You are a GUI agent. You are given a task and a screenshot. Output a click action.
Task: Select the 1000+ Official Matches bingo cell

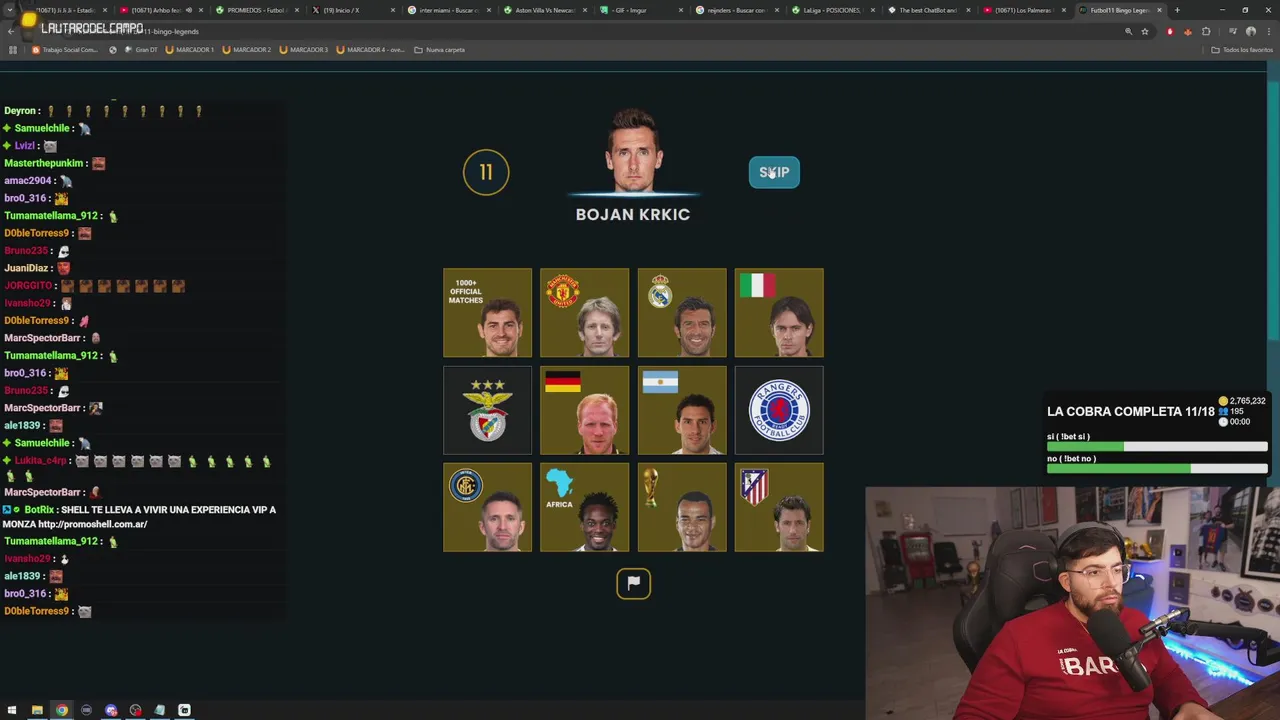488,313
